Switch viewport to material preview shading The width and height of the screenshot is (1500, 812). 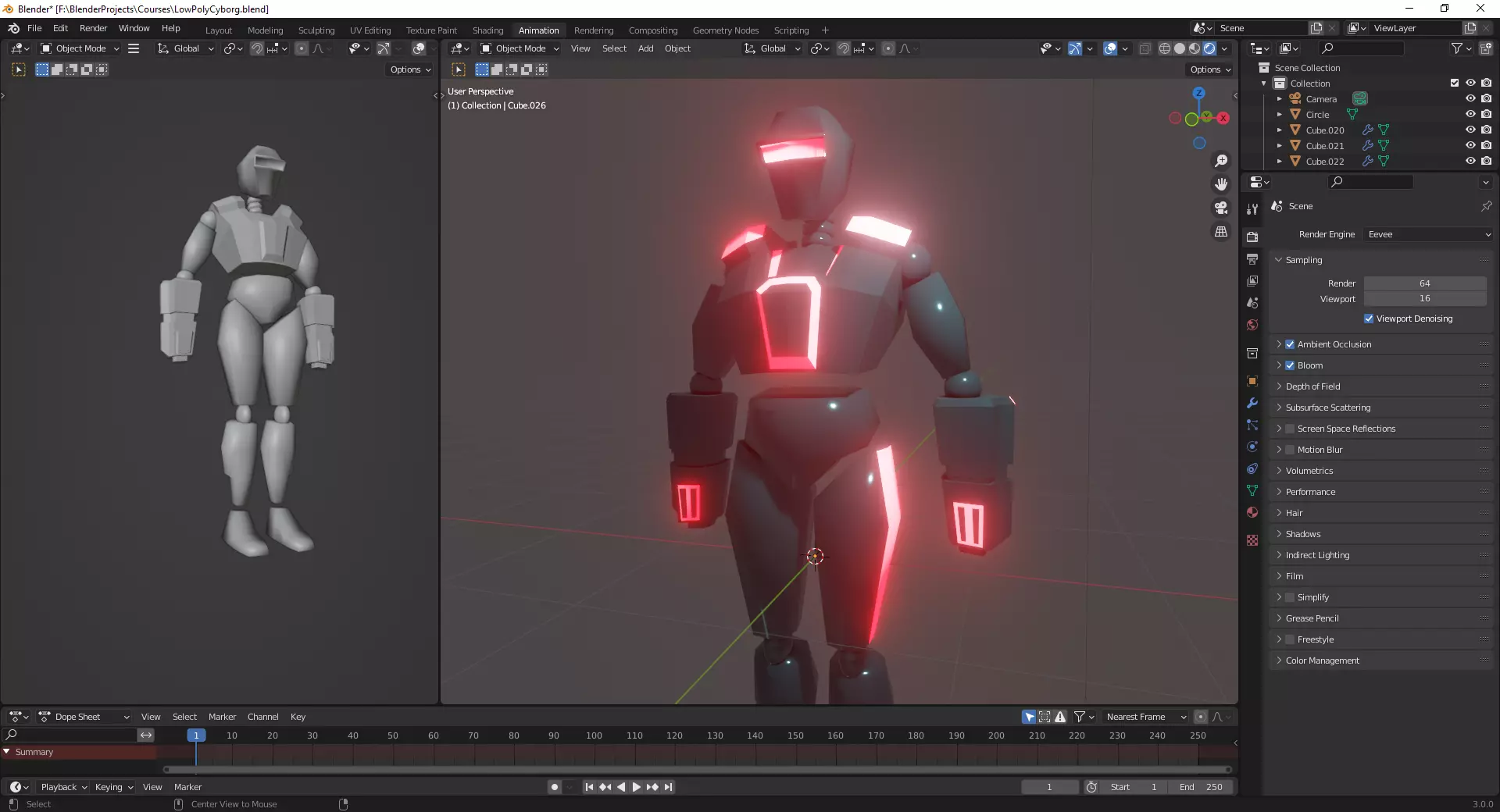[x=1195, y=48]
